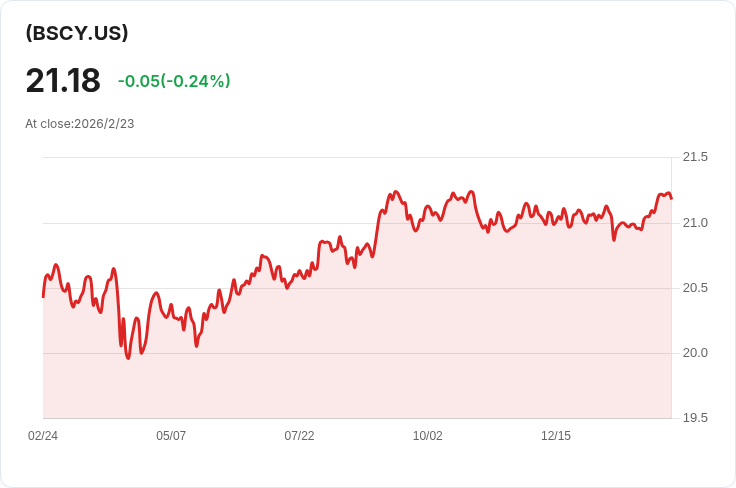Click the 19.5 y-axis label

tap(695, 418)
